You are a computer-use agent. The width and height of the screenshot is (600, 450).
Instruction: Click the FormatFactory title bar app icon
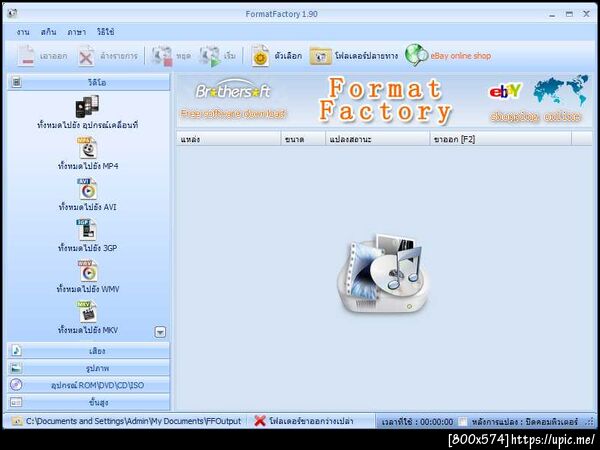12,13
